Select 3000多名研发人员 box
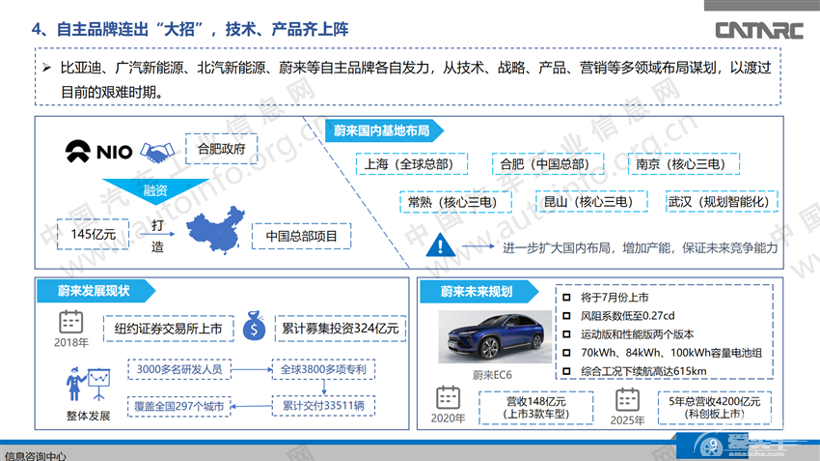Screen dimensions: 820x461 point(179,370)
